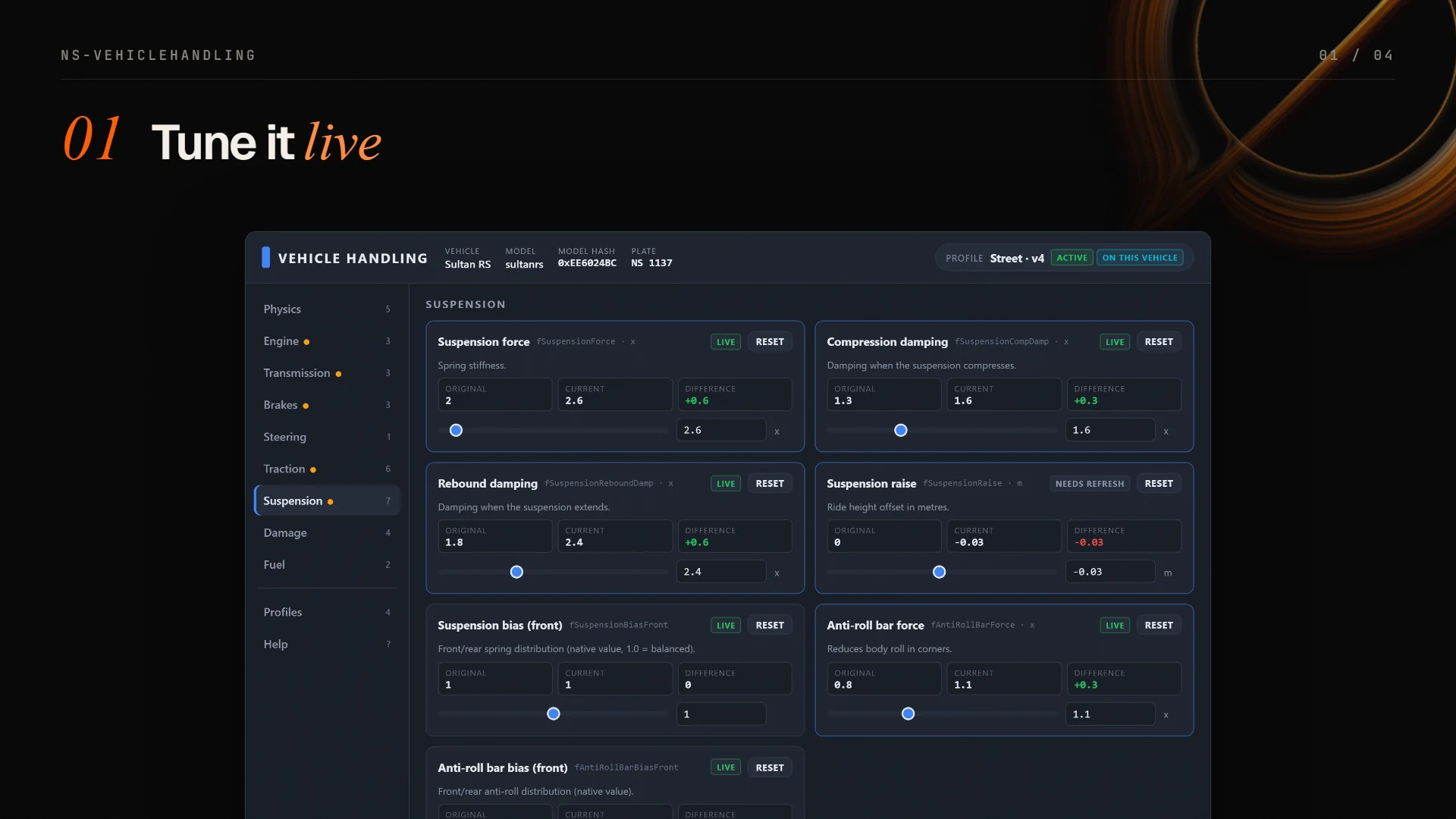Open the Fuel category
Viewport: 1456px width, 819px height.
coord(327,564)
